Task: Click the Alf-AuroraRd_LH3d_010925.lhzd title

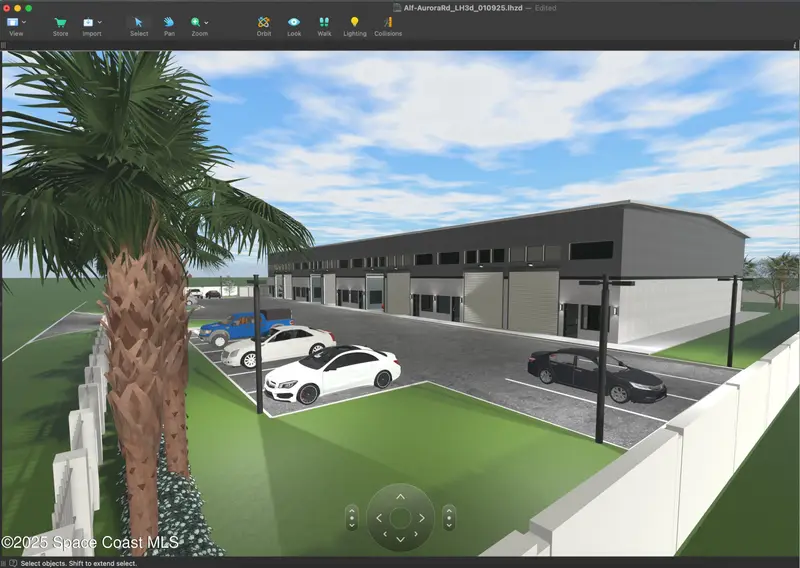Action: point(463,8)
